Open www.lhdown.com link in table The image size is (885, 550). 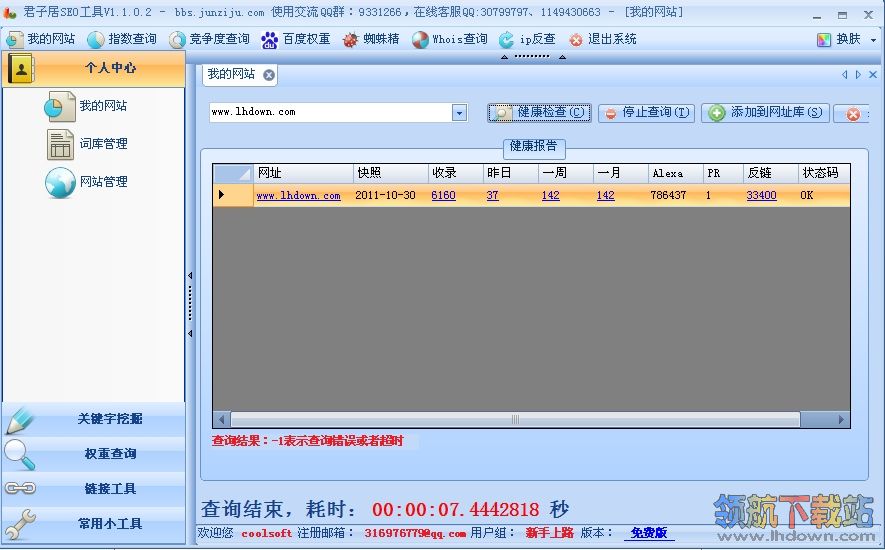(x=299, y=196)
